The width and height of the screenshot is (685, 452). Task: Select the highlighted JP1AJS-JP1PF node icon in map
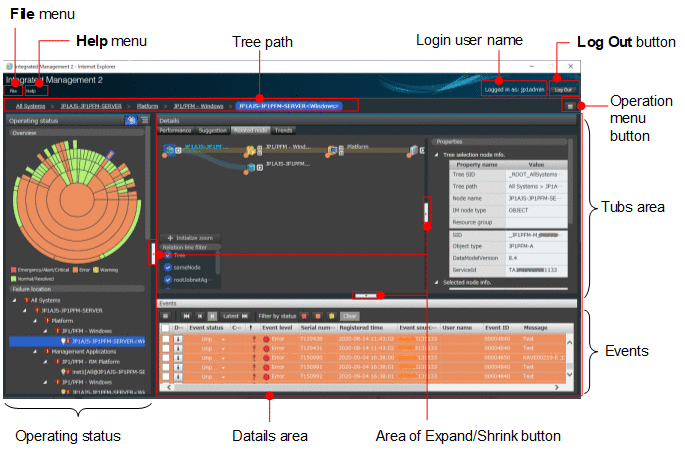point(170,150)
